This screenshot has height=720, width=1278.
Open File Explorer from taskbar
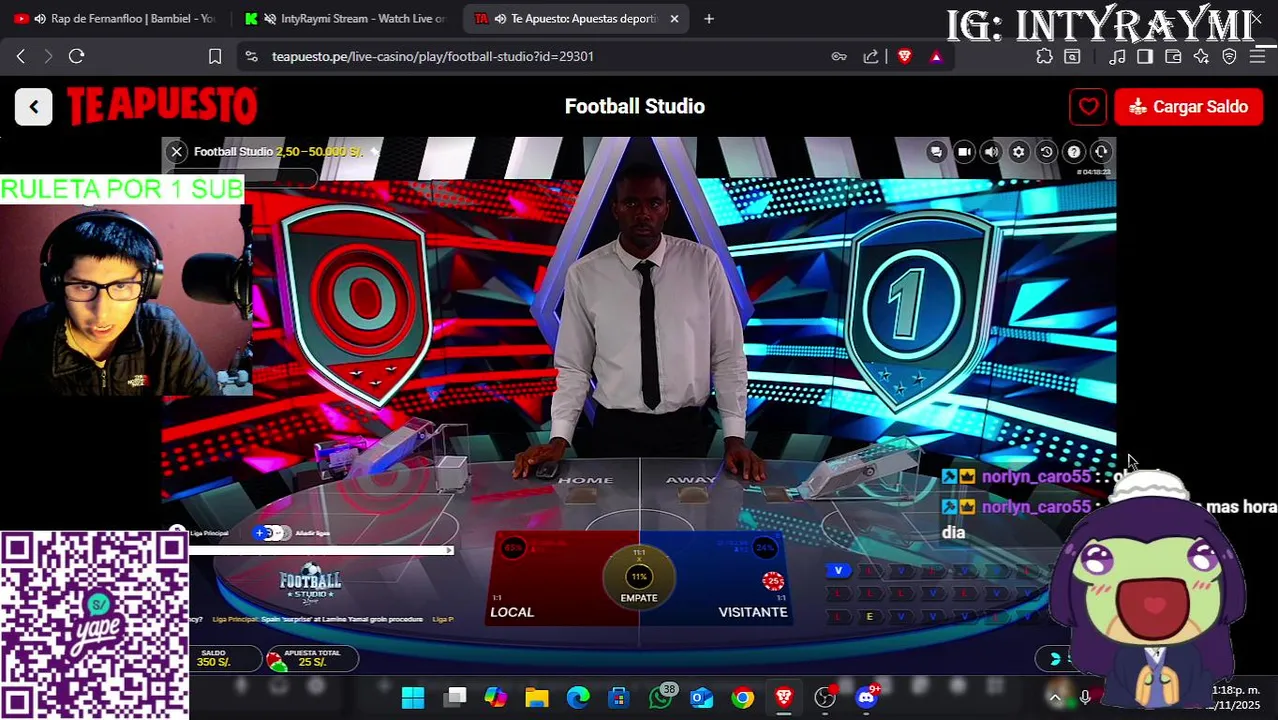[x=537, y=697]
